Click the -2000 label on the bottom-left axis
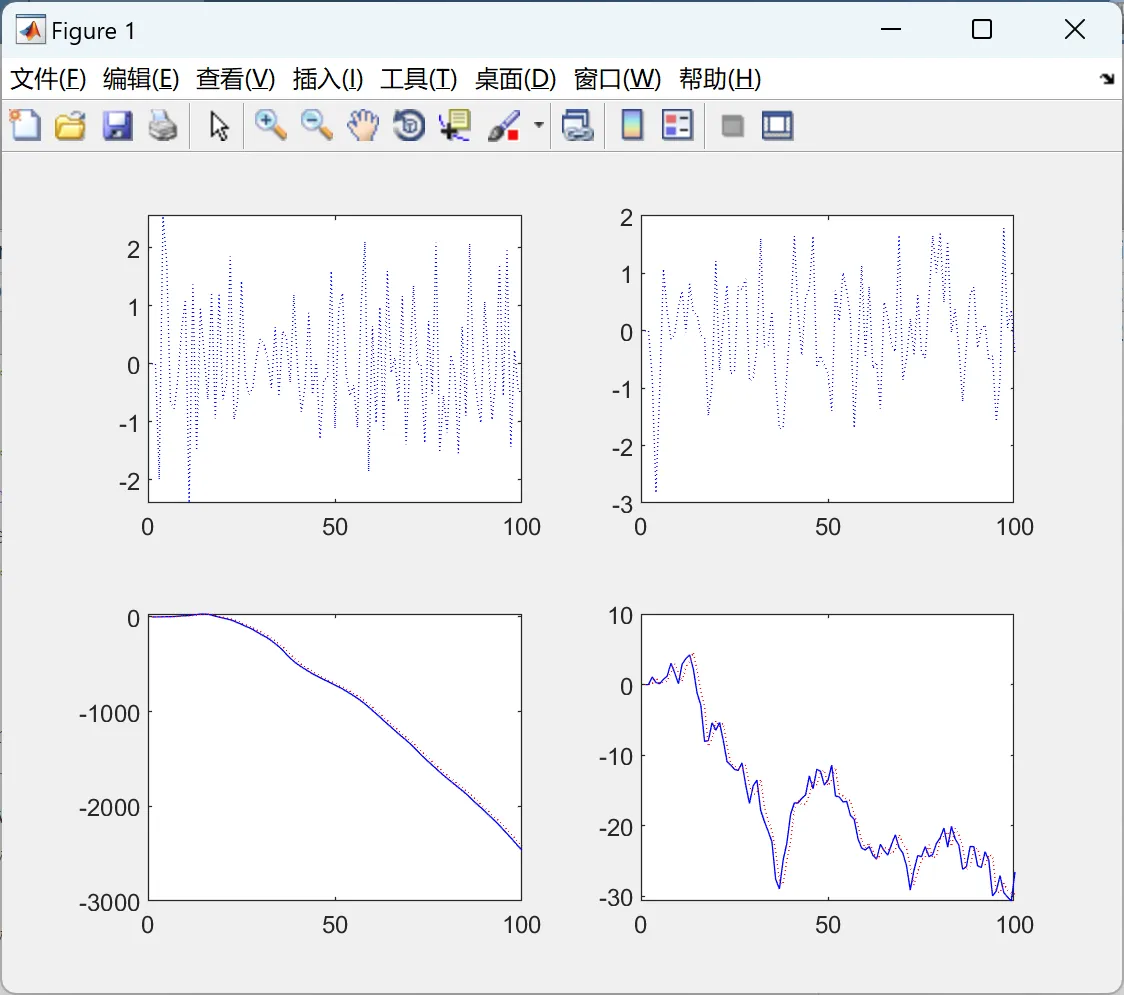 109,808
